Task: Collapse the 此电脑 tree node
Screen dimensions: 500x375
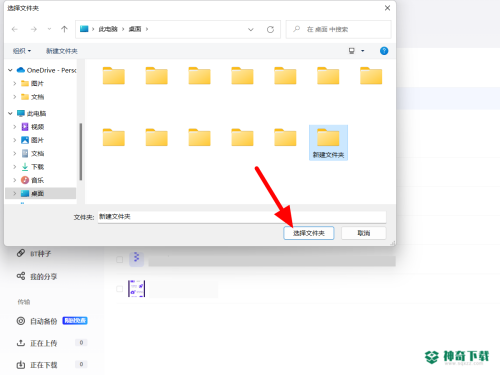Action: [x=10, y=113]
